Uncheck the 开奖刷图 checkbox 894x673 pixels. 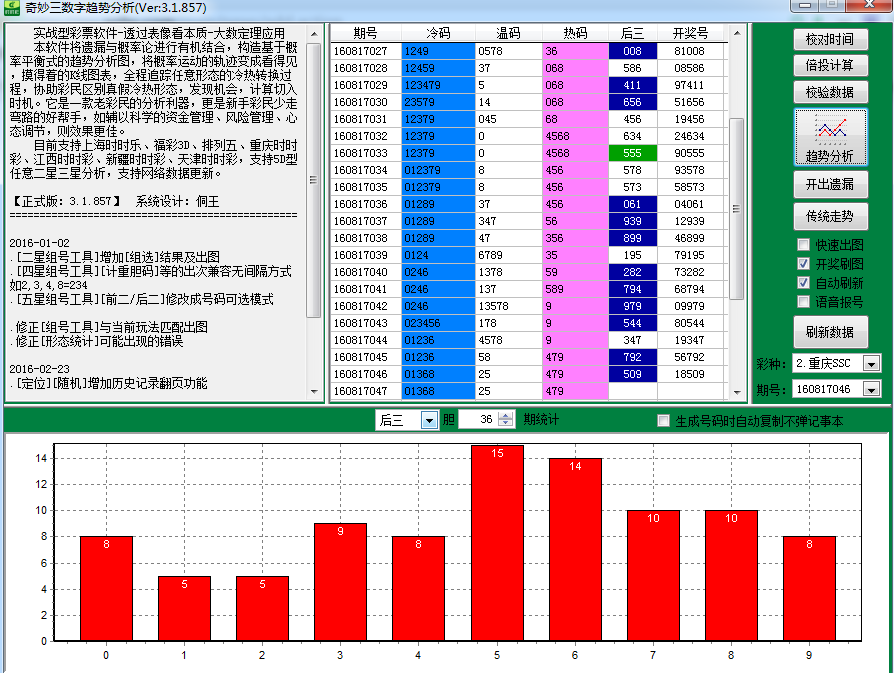(803, 263)
